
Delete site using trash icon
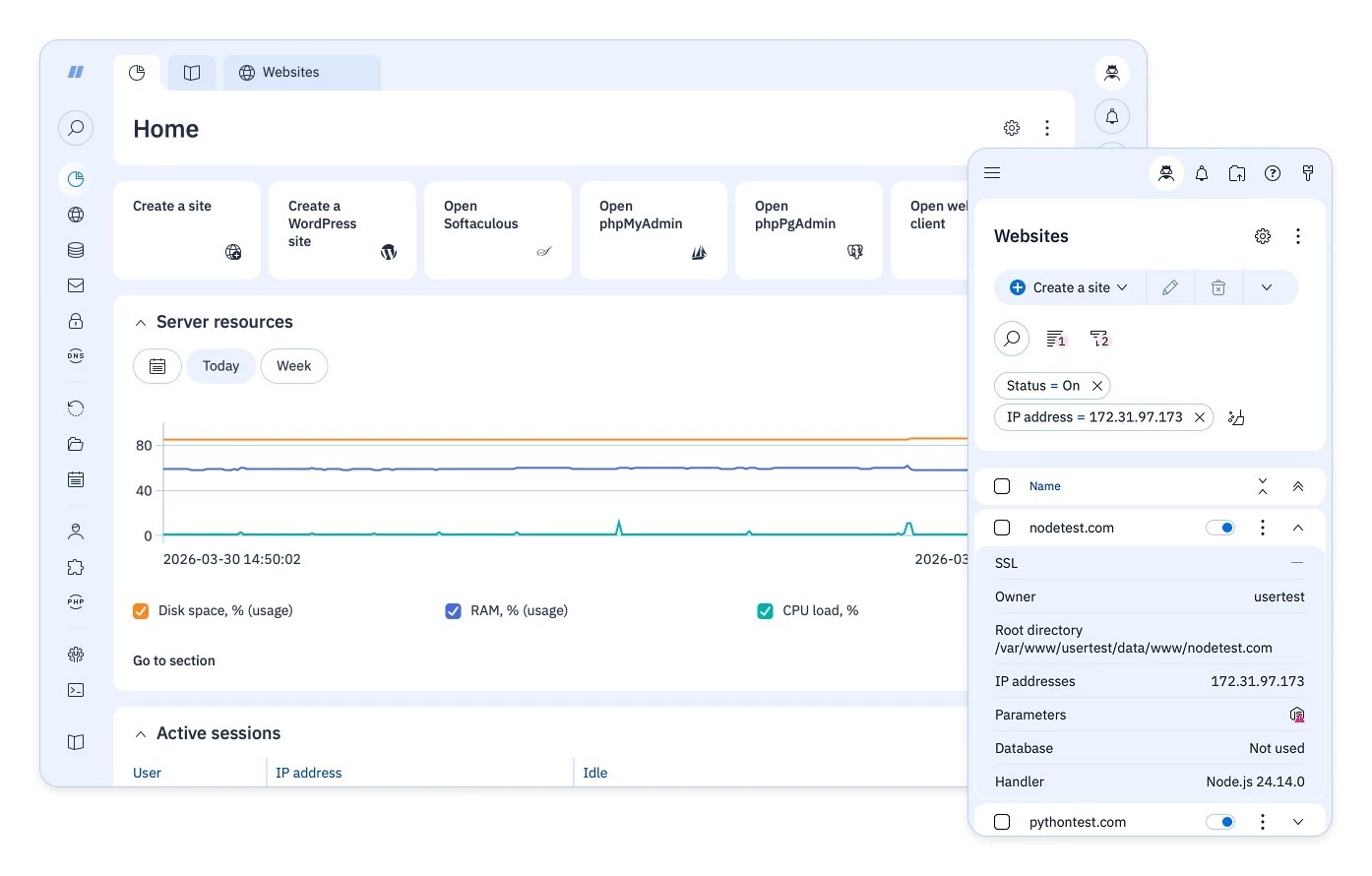pyautogui.click(x=1218, y=287)
